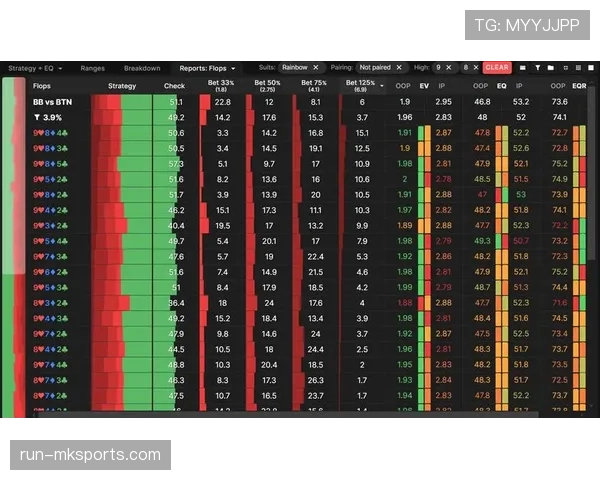Viewport: 600px width, 480px height.
Task: Remove the Not paired filter
Action: [398, 68]
